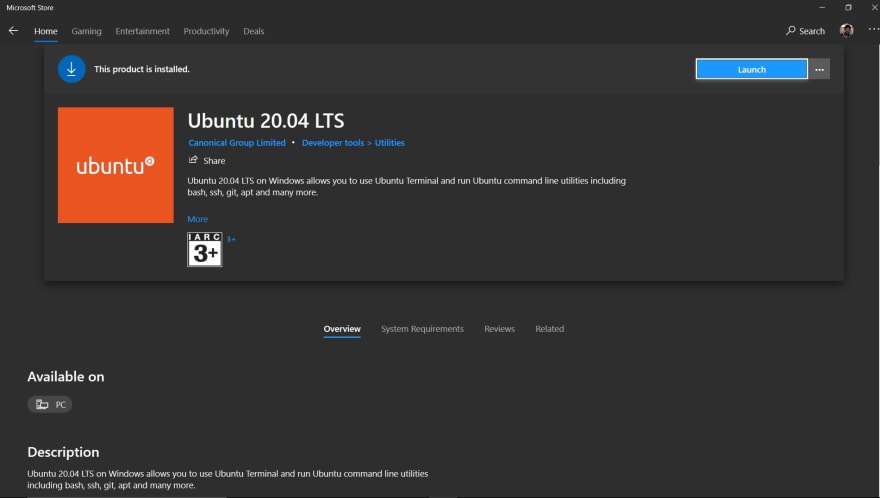Open the Entertainment tab
Image resolution: width=880 pixels, height=498 pixels.
coord(143,31)
